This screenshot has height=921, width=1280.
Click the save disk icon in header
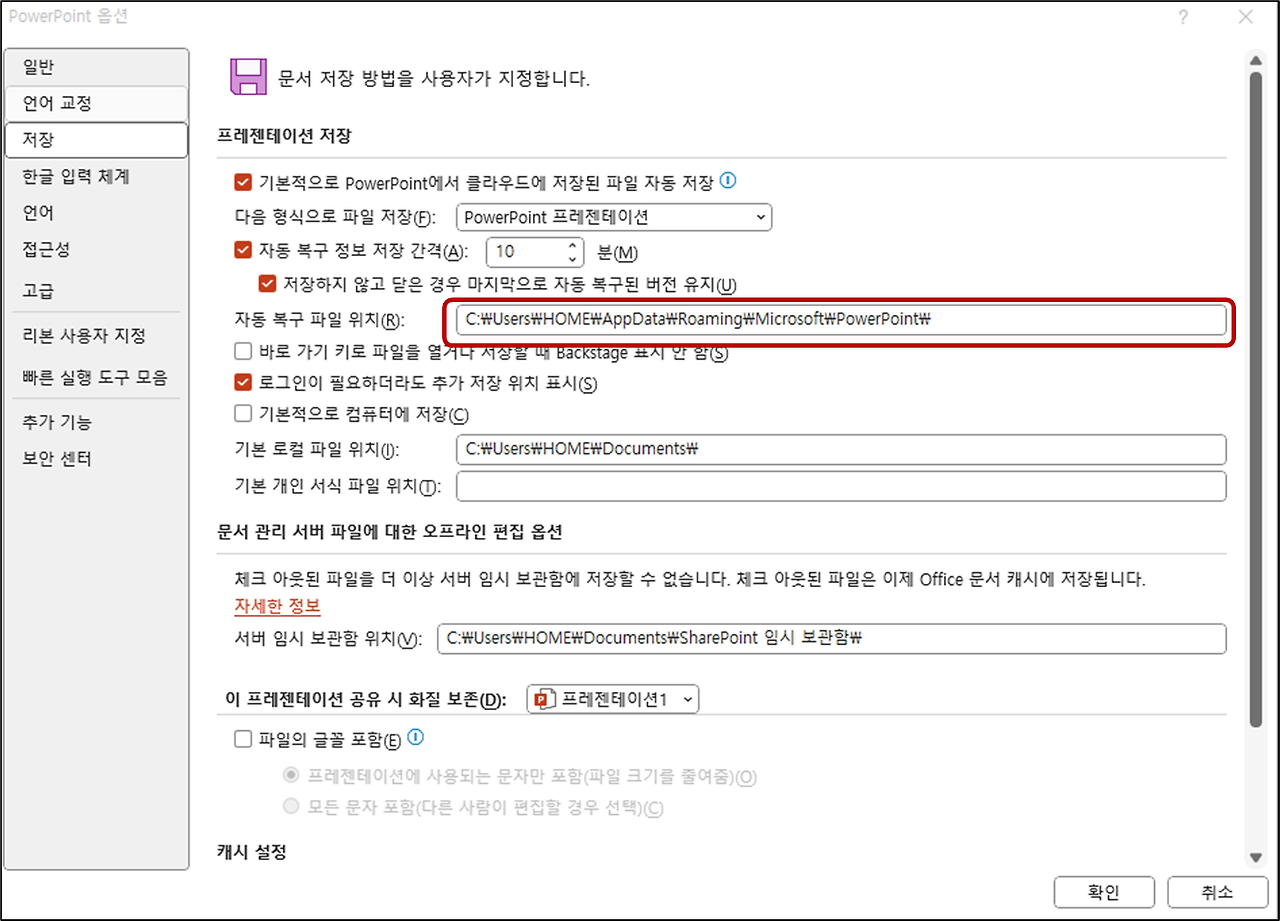pyautogui.click(x=247, y=77)
